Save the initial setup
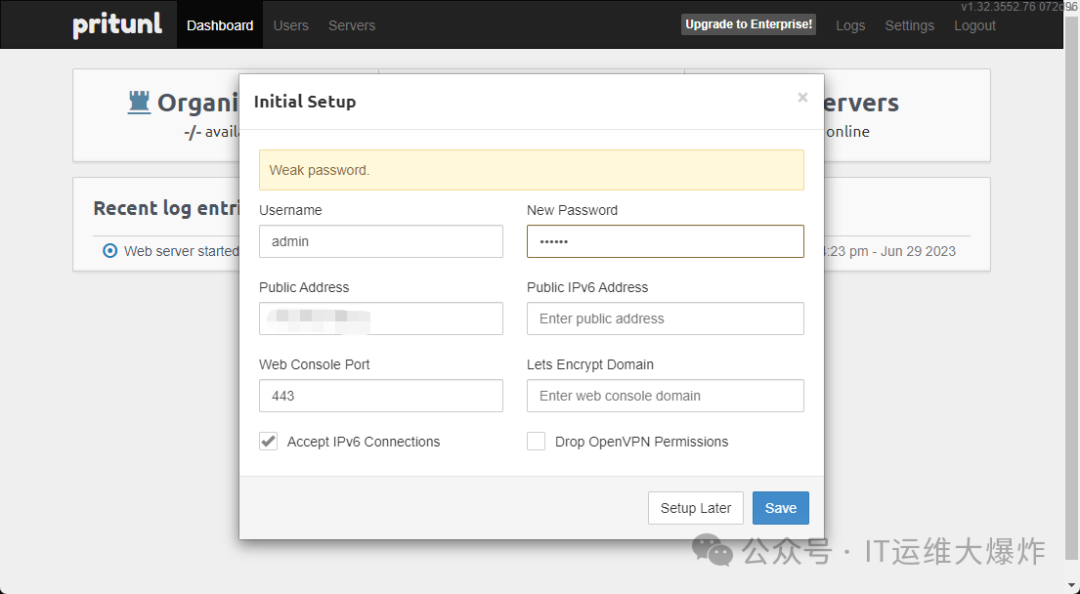This screenshot has height=594, width=1080. tap(780, 508)
